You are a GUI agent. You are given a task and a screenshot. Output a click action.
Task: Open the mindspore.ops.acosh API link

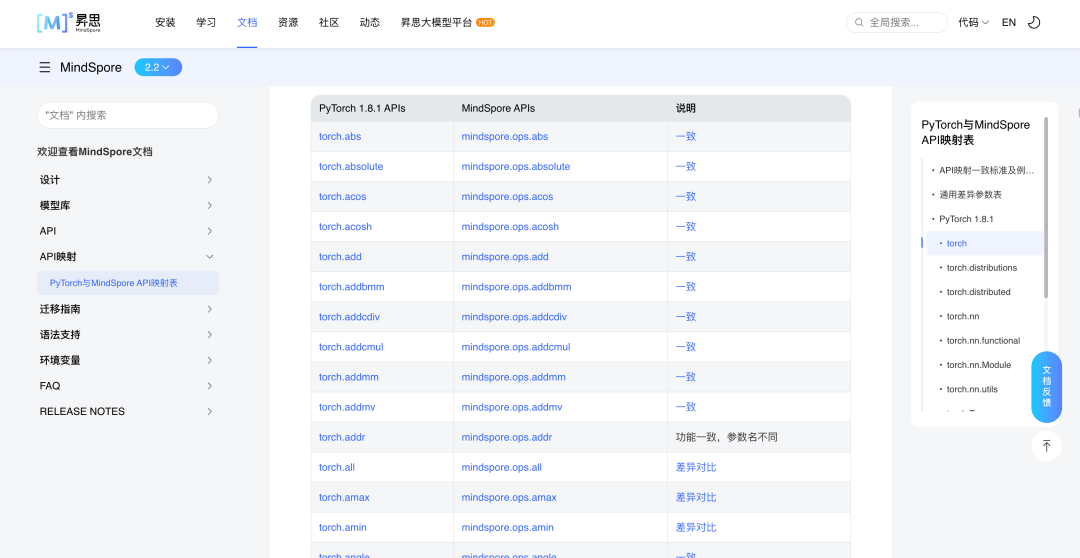click(510, 227)
